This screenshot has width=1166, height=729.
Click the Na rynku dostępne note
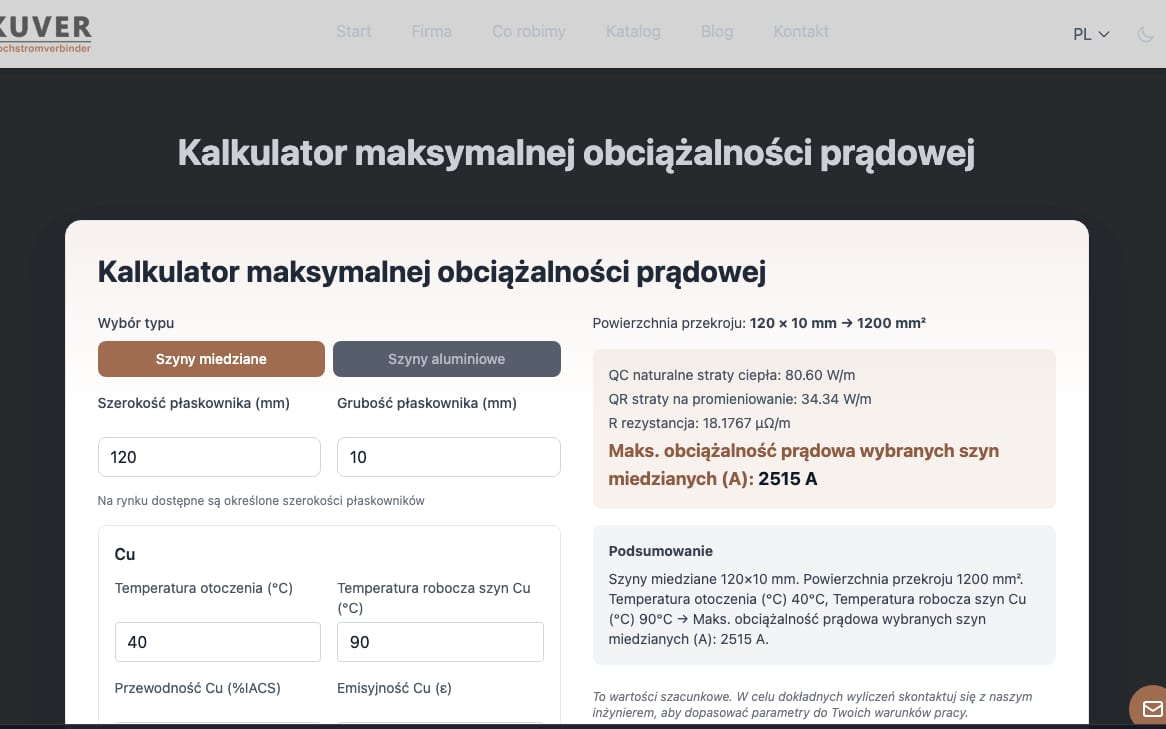tap(261, 501)
